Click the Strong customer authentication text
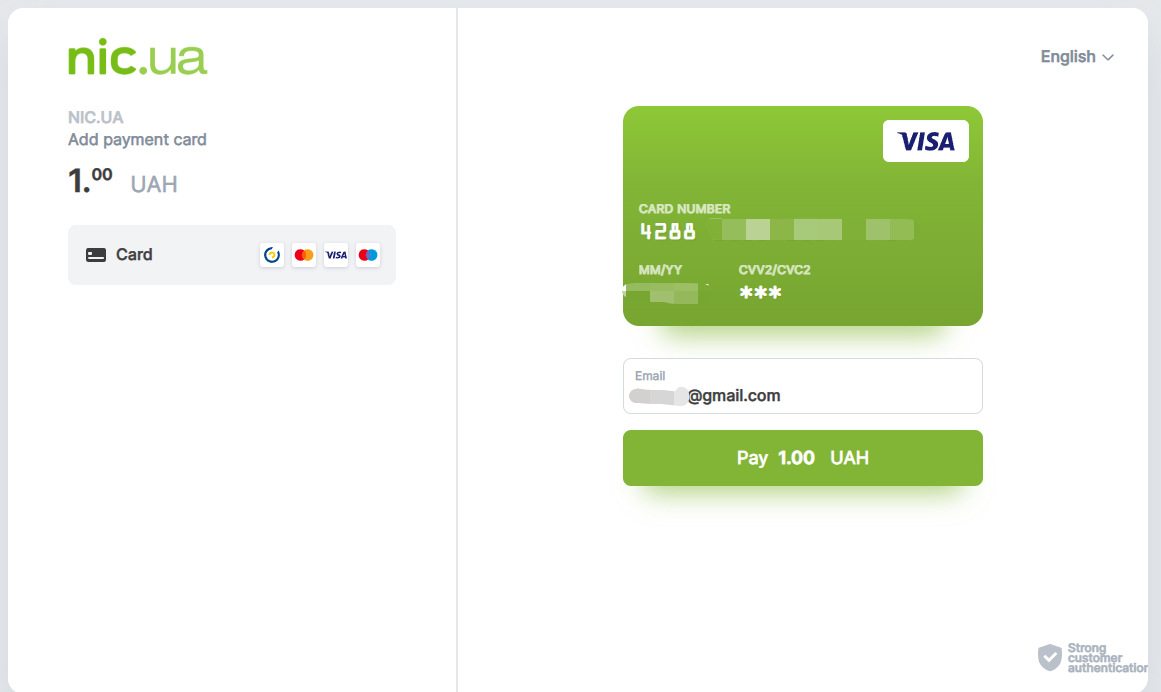Image resolution: width=1161 pixels, height=692 pixels. coord(1107,658)
